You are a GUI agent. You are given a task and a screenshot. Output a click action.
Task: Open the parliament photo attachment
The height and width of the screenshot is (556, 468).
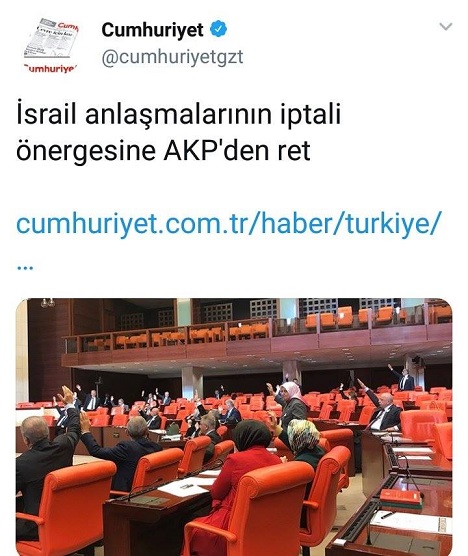(x=234, y=427)
